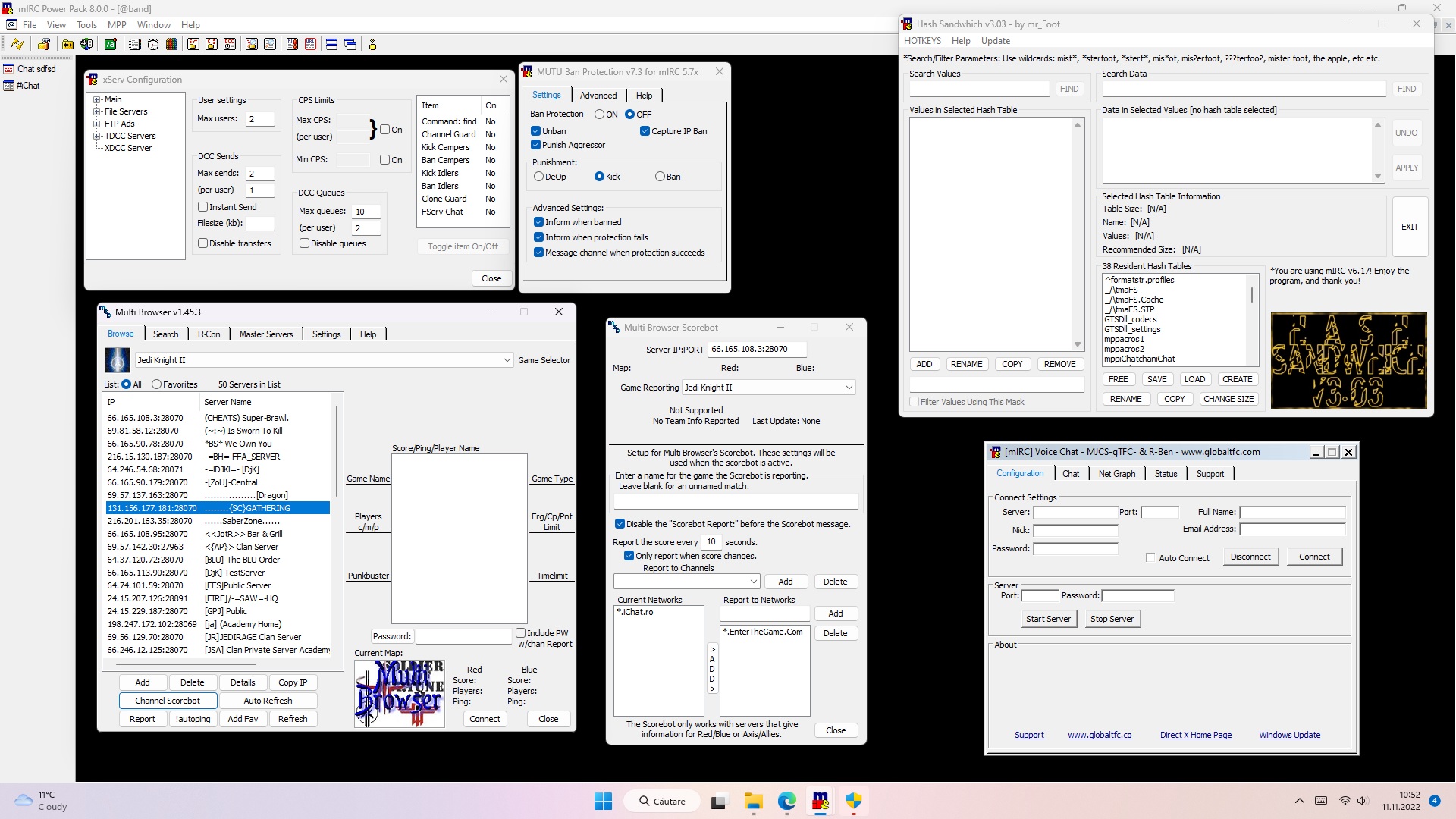Expand TDCC Servers tree node

click(x=96, y=136)
